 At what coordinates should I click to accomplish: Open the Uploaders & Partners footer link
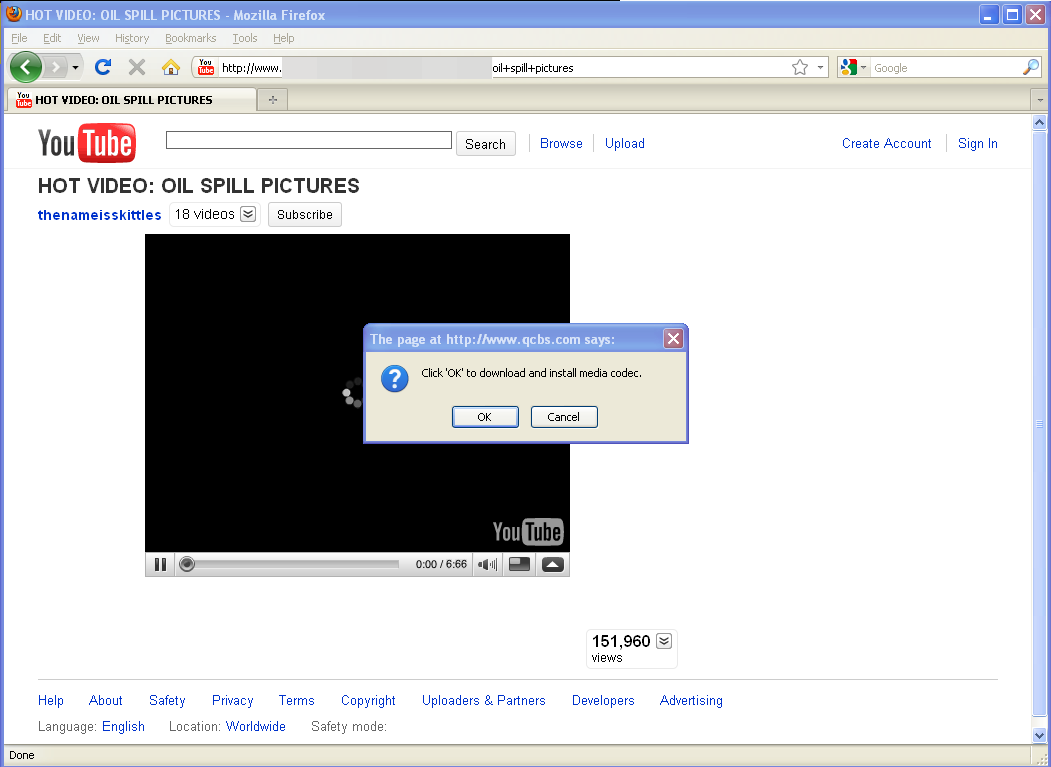[483, 701]
